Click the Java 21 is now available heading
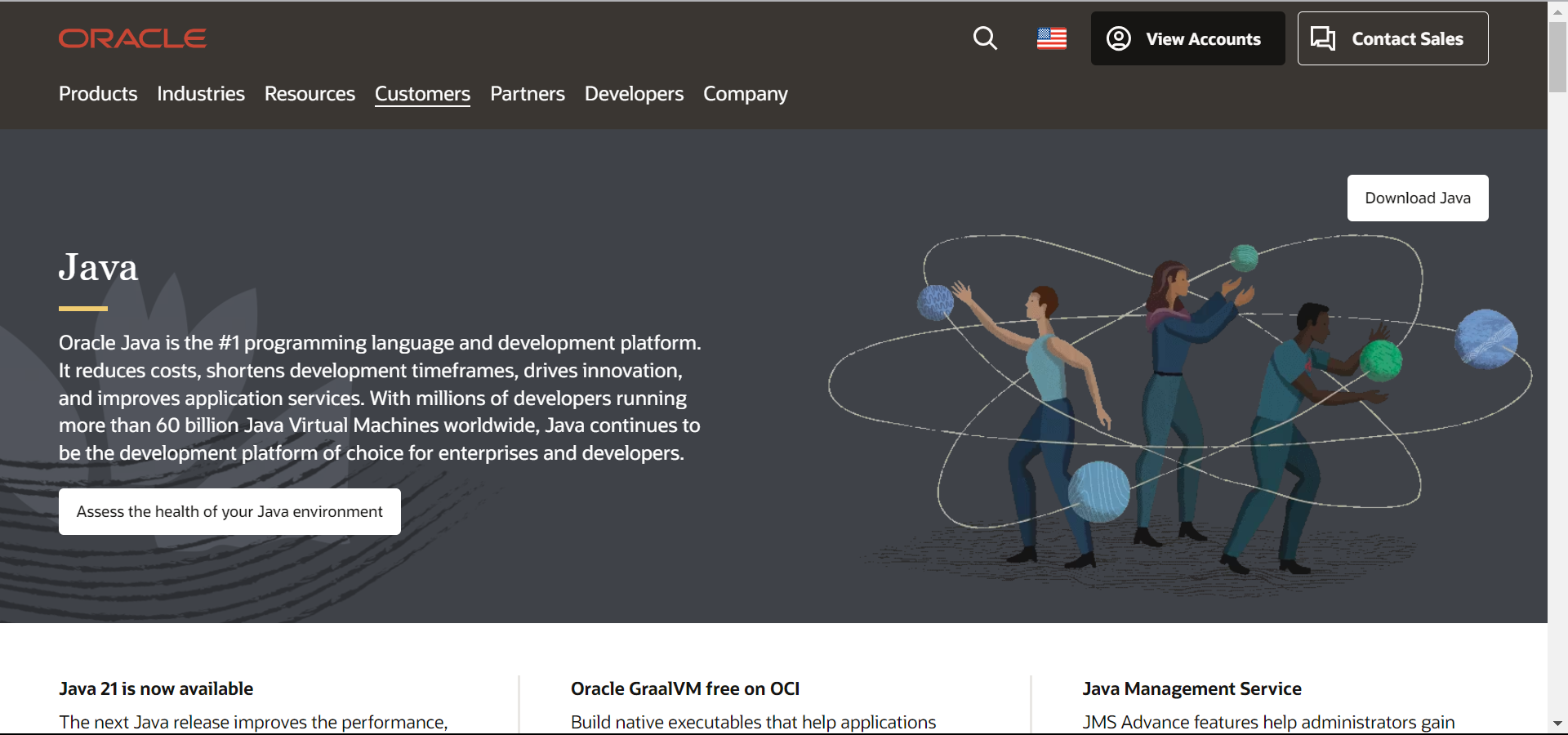1568x735 pixels. coord(156,688)
